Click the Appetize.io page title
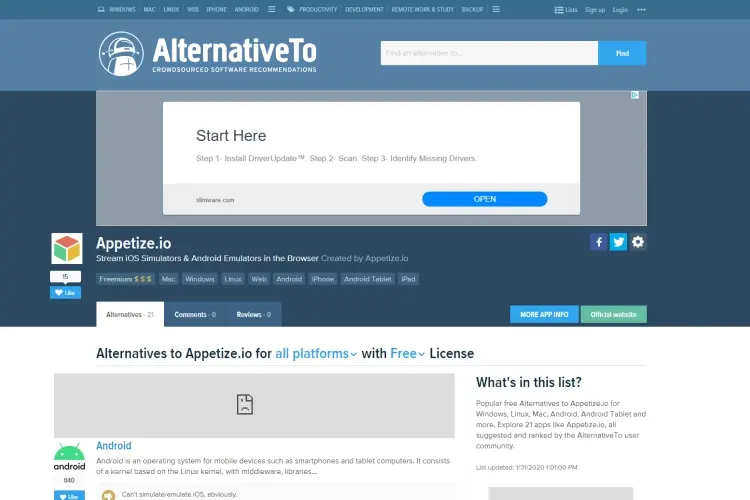Screen dimensions: 750x500 [133, 243]
